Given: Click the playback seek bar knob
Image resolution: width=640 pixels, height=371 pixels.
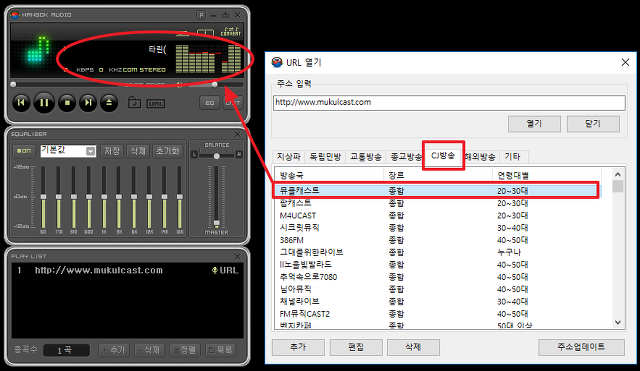Looking at the screenshot, I should point(13,84).
